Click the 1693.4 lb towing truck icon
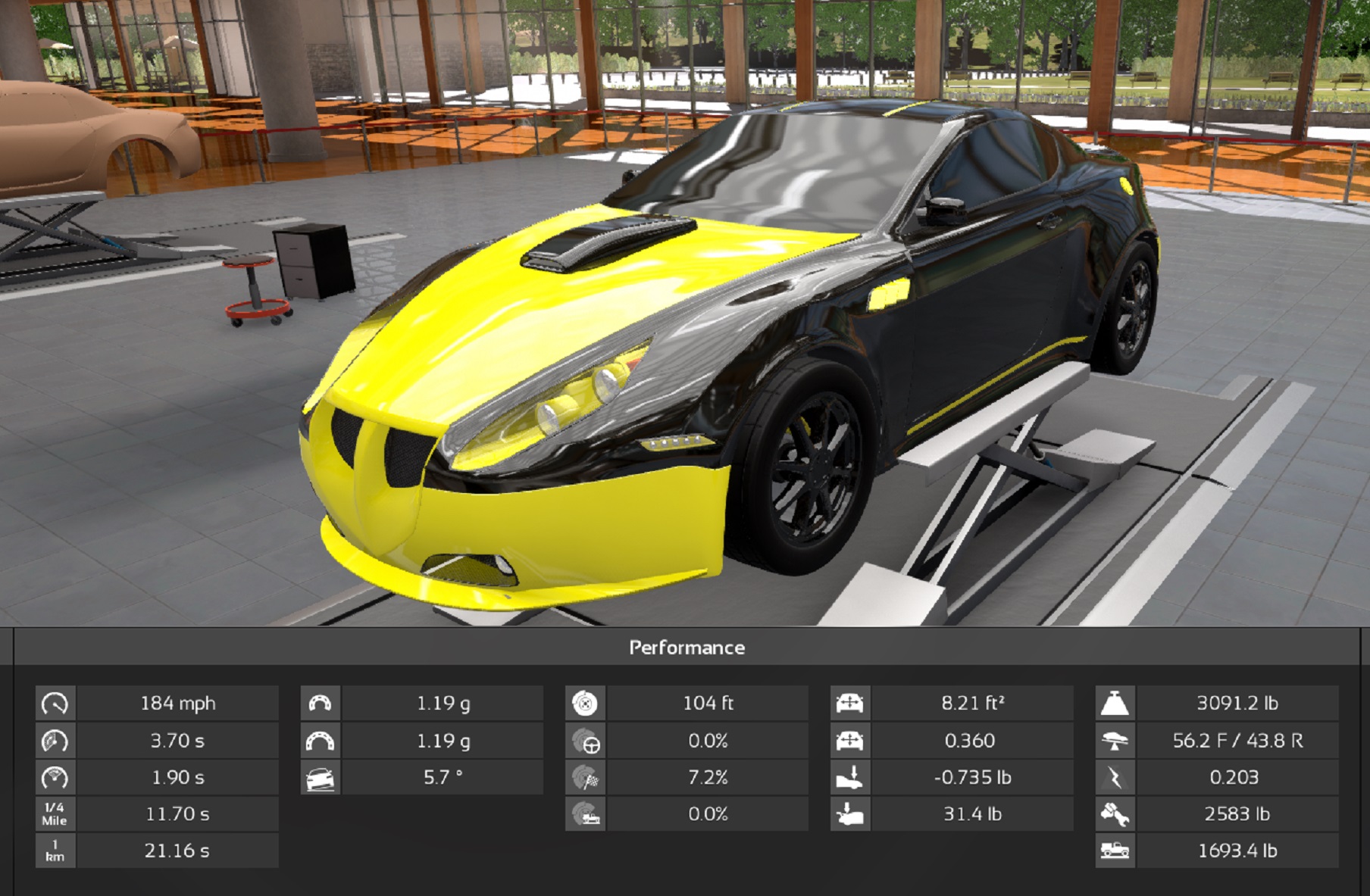This screenshot has height=896, width=1370. coord(1115,851)
